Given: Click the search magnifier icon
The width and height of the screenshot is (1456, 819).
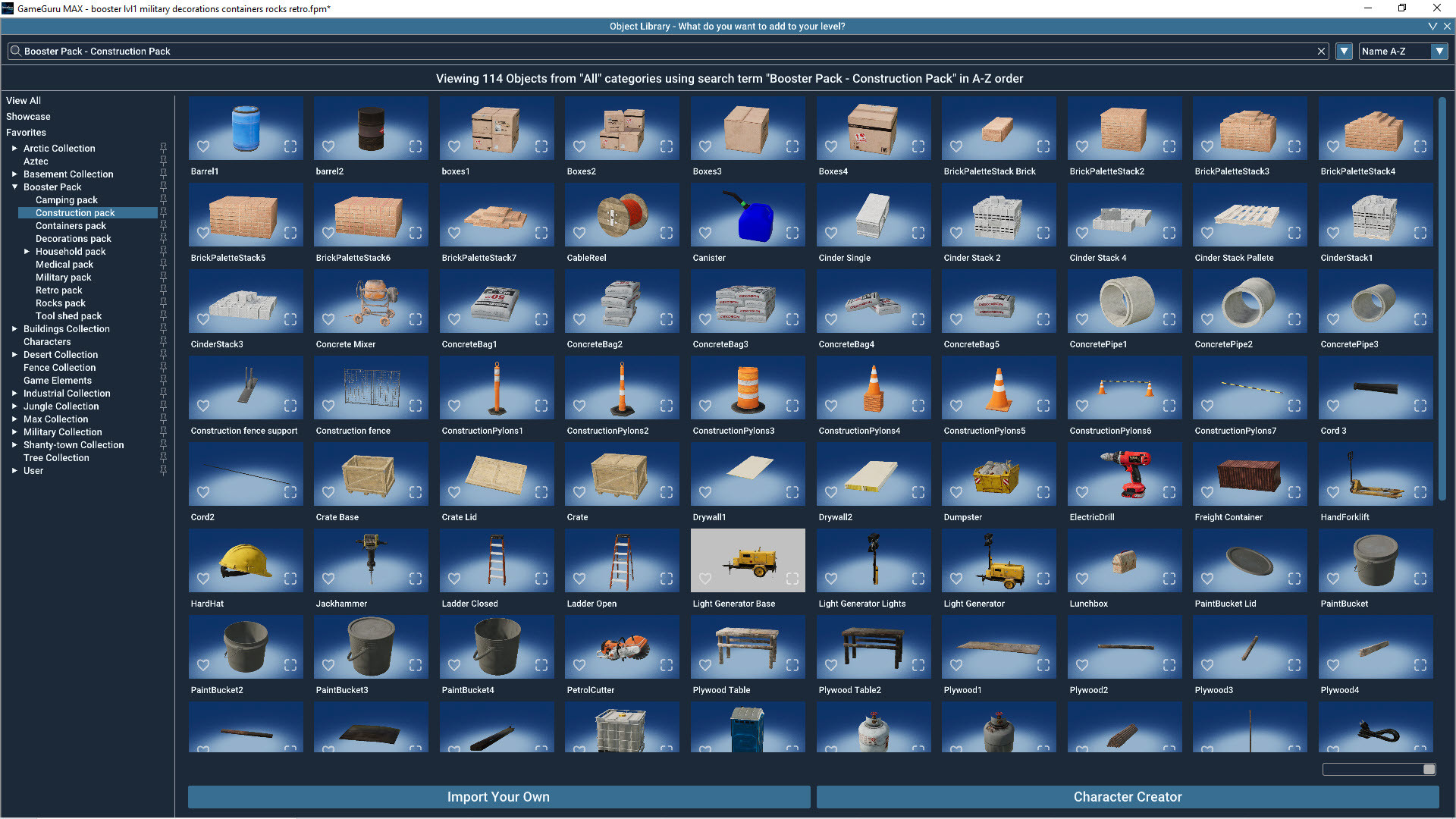Looking at the screenshot, I should tap(15, 51).
